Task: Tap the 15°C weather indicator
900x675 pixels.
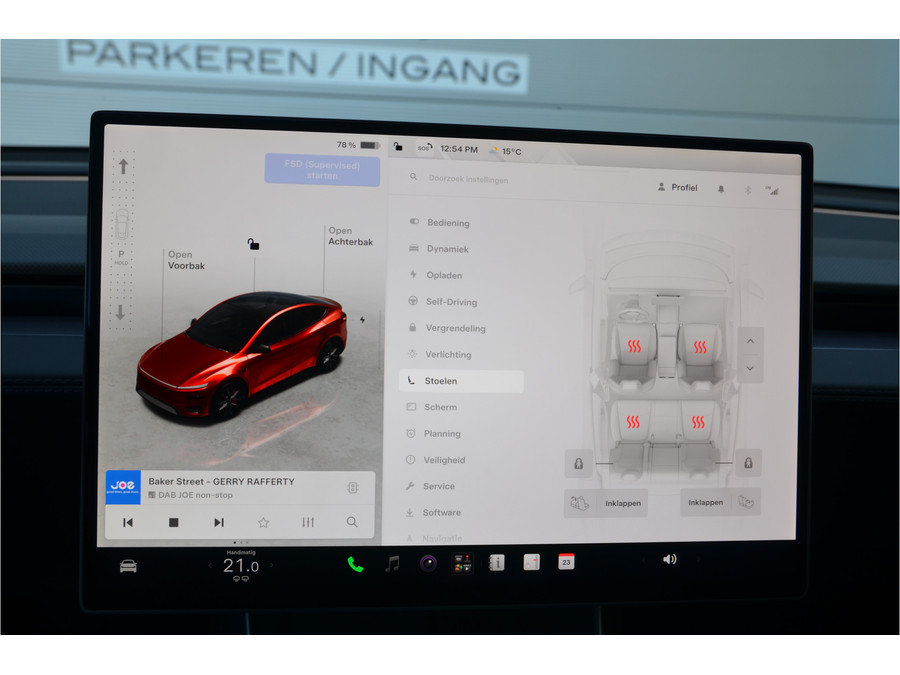Action: tap(505, 151)
